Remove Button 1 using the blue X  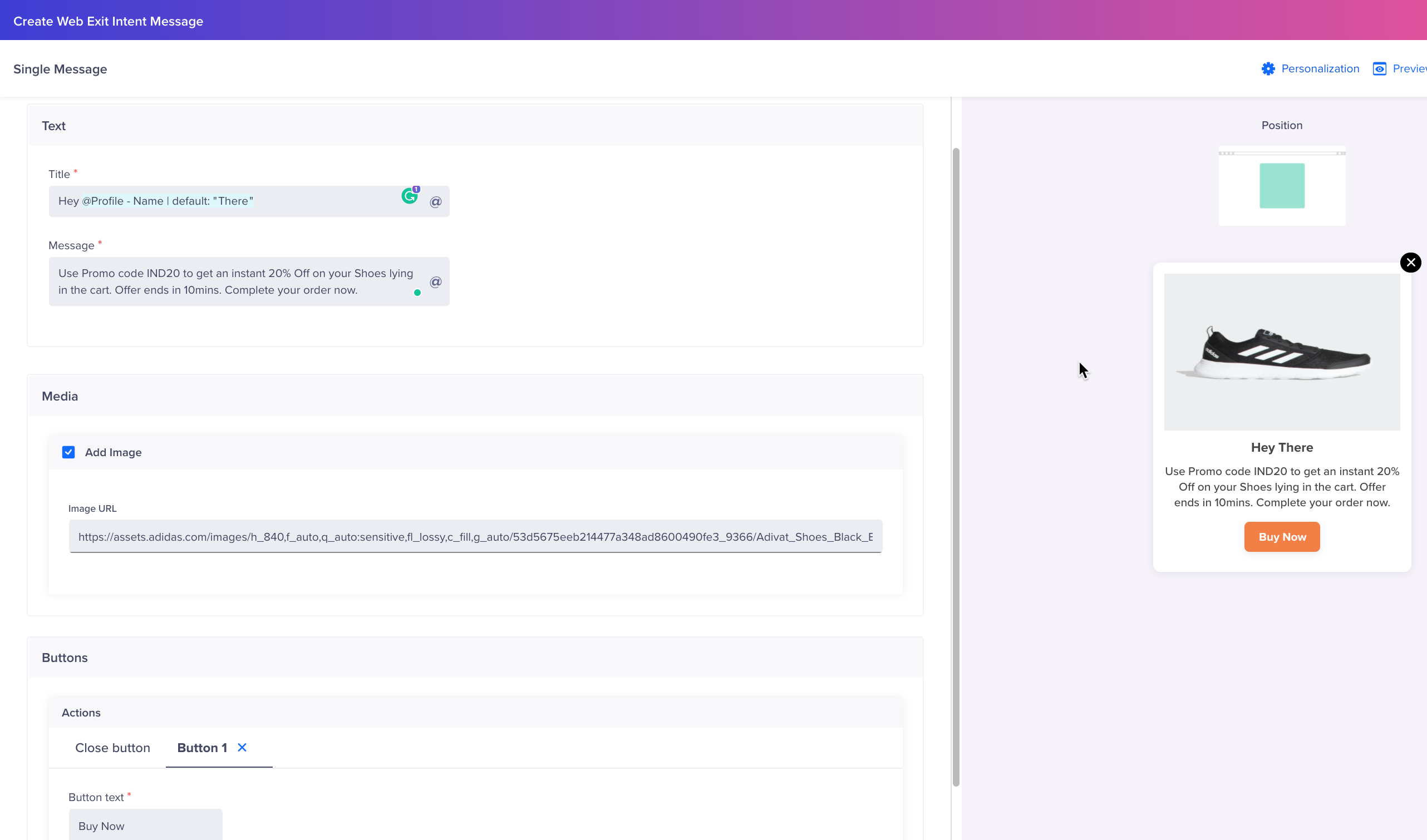(x=242, y=748)
